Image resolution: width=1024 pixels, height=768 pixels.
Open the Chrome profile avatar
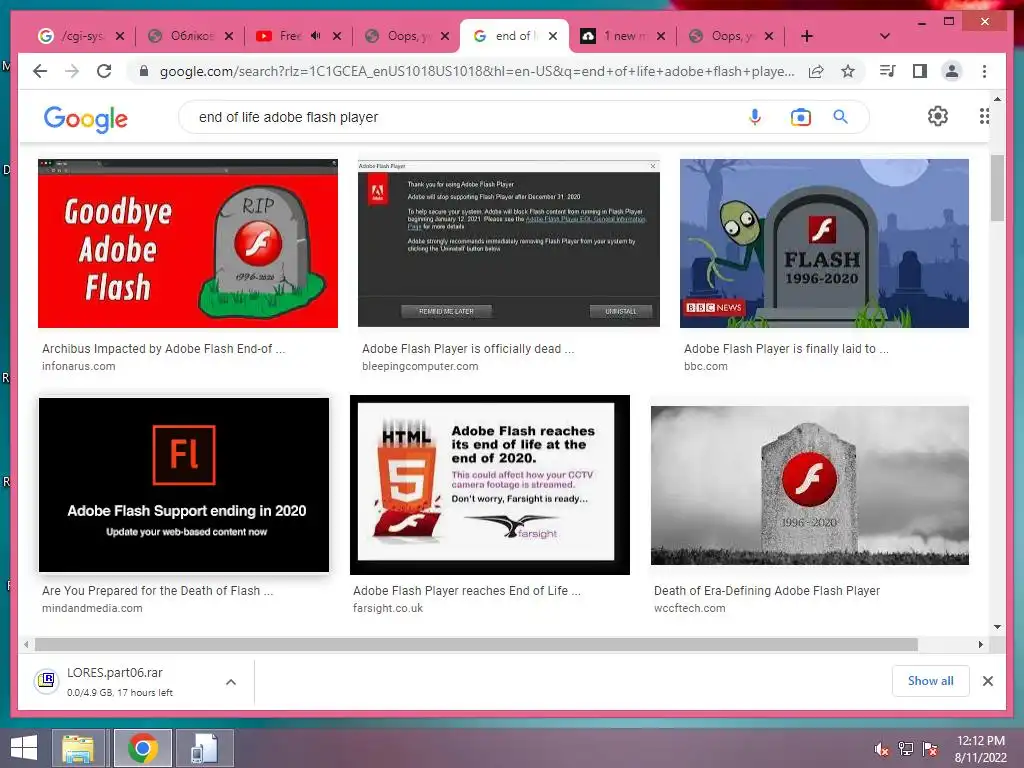(x=952, y=71)
